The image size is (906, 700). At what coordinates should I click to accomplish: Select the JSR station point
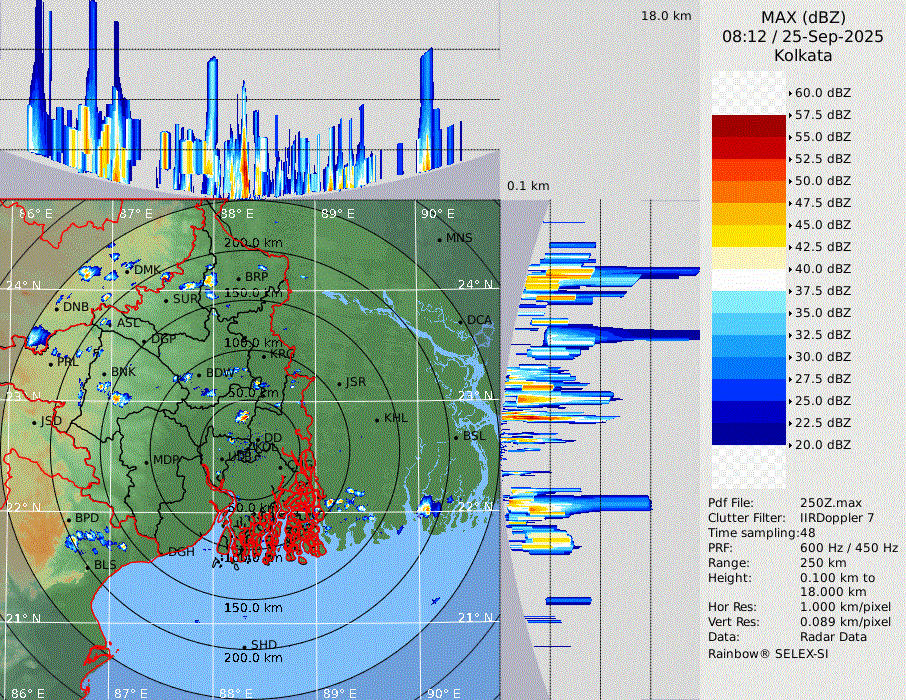pyautogui.click(x=338, y=384)
